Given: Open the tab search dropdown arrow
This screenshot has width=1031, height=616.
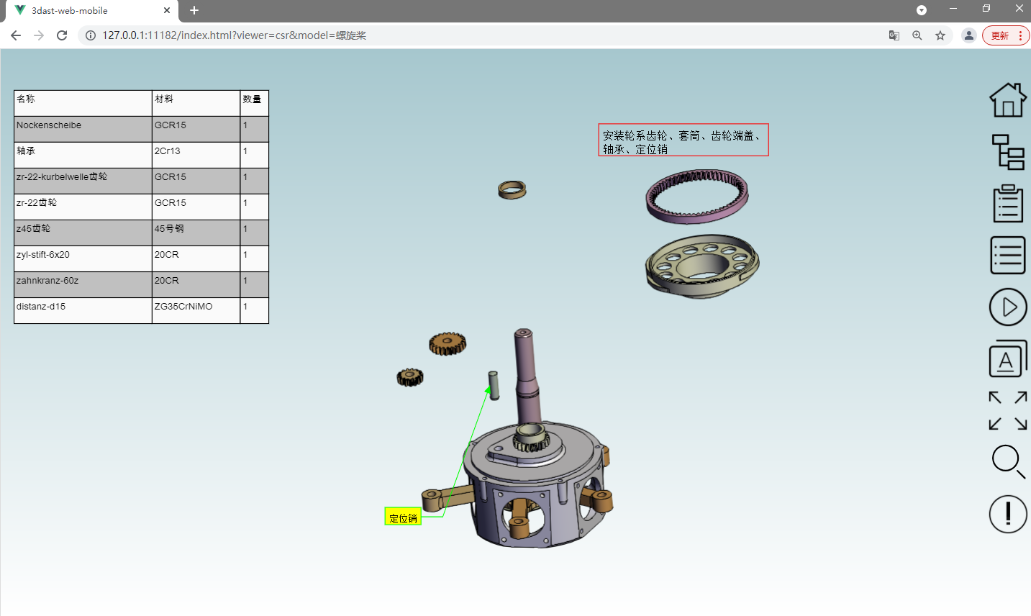Looking at the screenshot, I should pyautogui.click(x=920, y=10).
